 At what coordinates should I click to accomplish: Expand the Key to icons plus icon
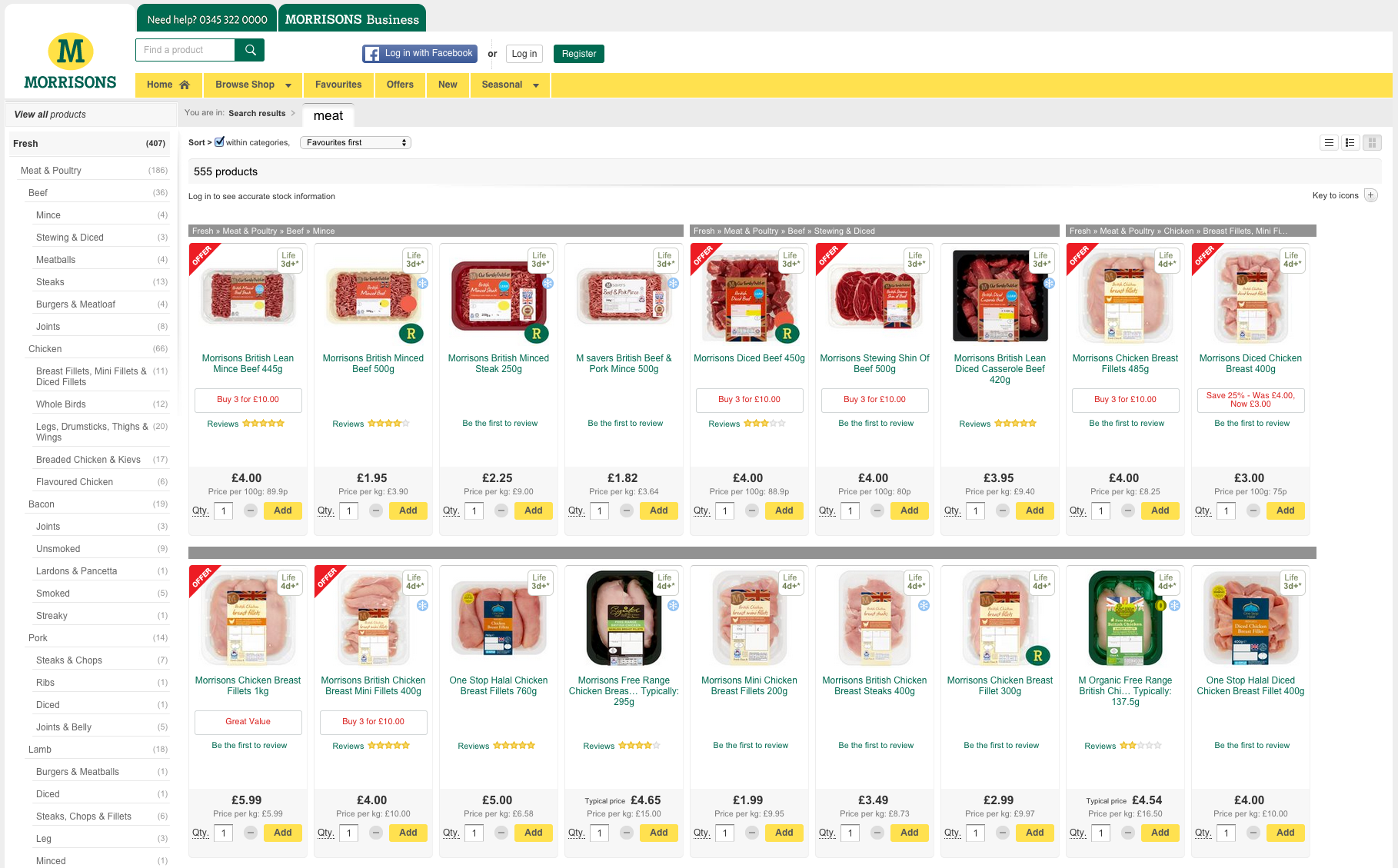[x=1370, y=195]
